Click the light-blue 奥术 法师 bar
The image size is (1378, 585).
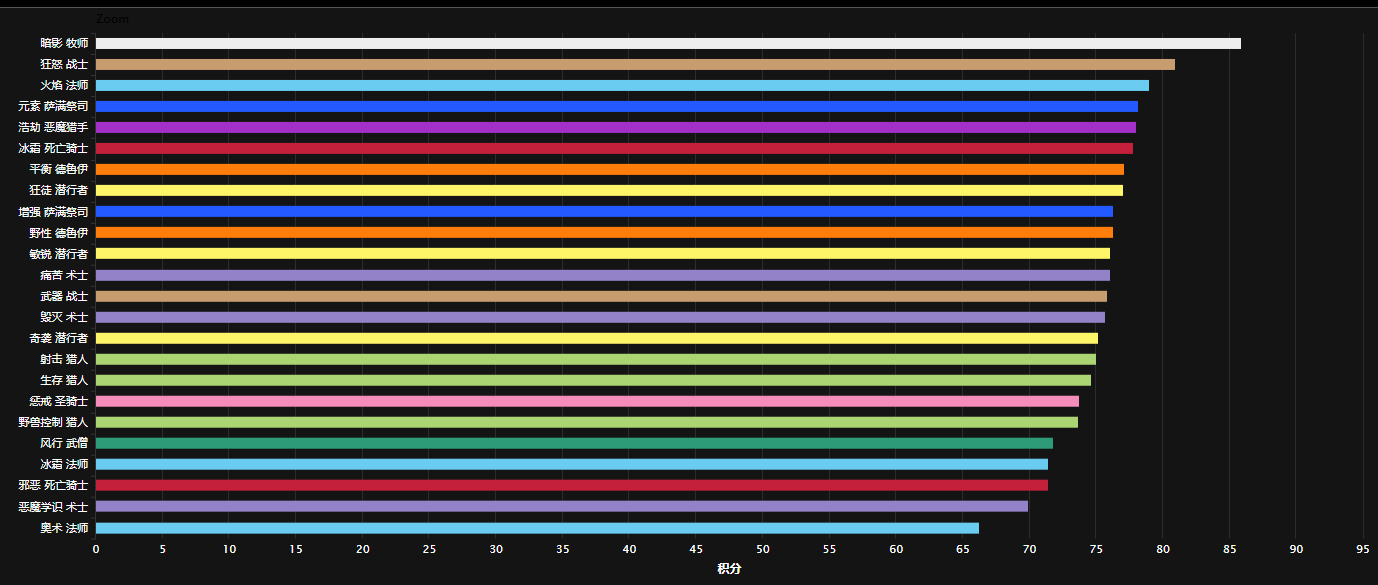click(537, 528)
